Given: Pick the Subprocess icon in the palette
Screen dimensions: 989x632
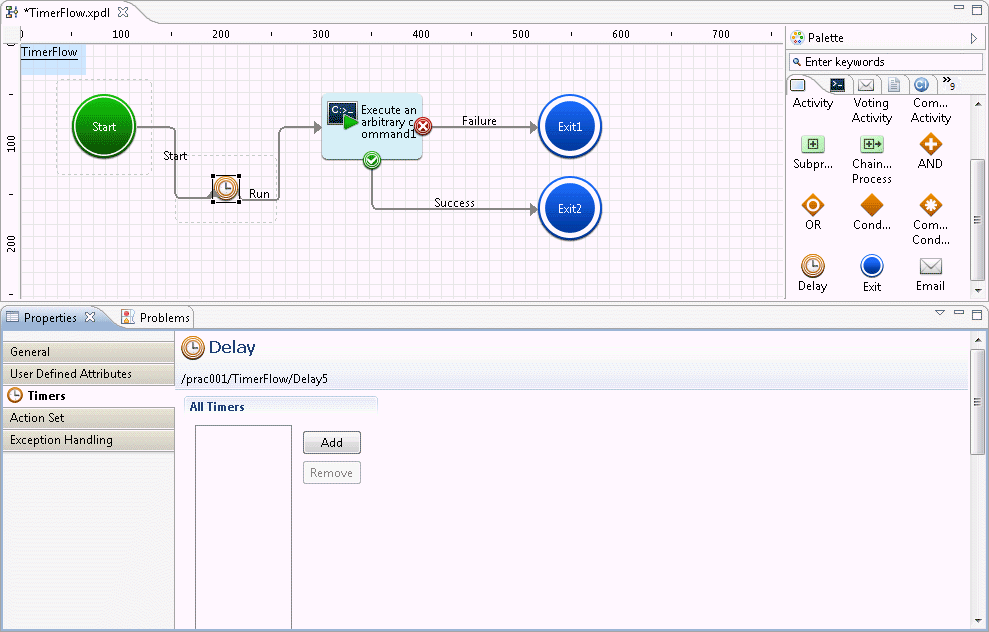Looking at the screenshot, I should (813, 144).
